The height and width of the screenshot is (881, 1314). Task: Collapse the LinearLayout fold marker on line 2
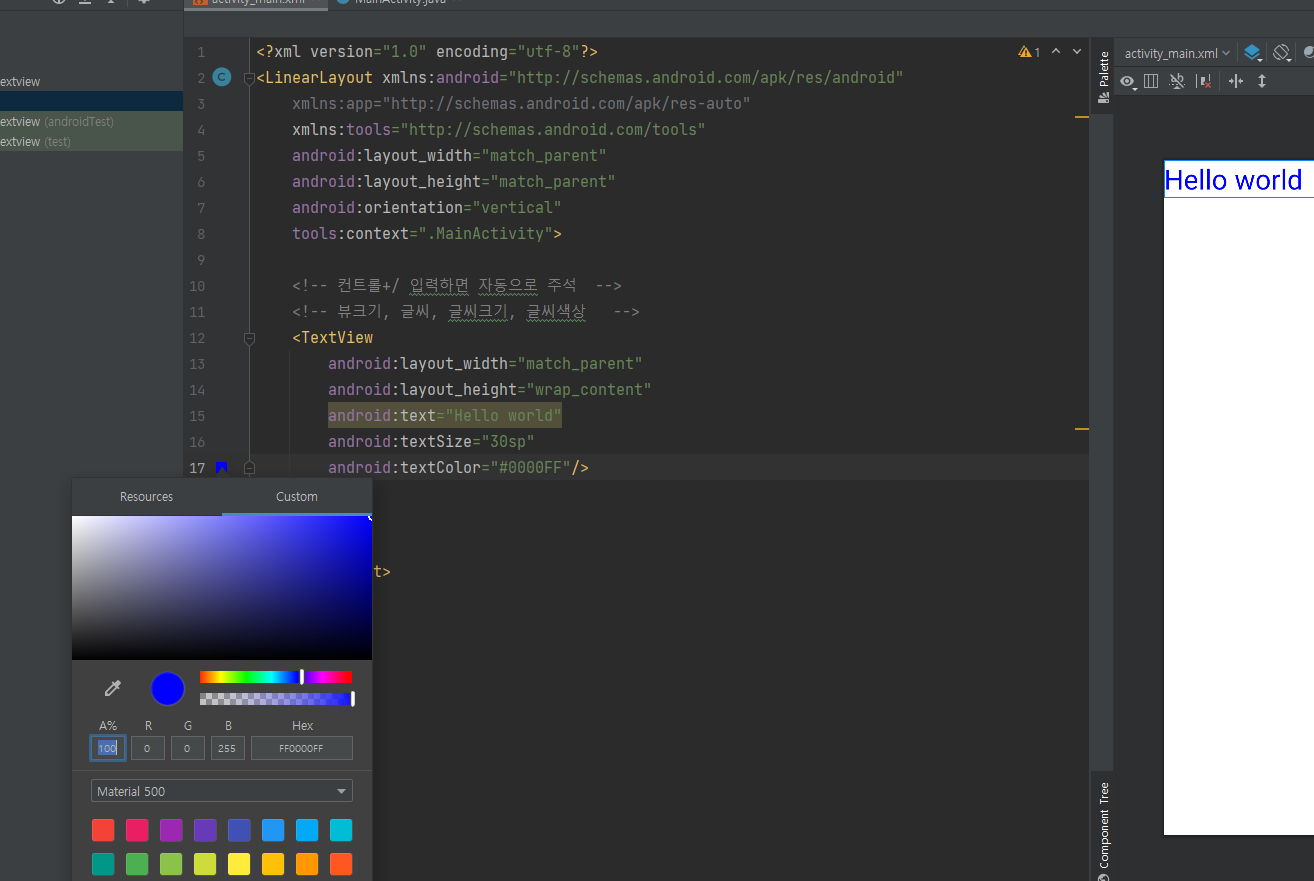pyautogui.click(x=249, y=78)
